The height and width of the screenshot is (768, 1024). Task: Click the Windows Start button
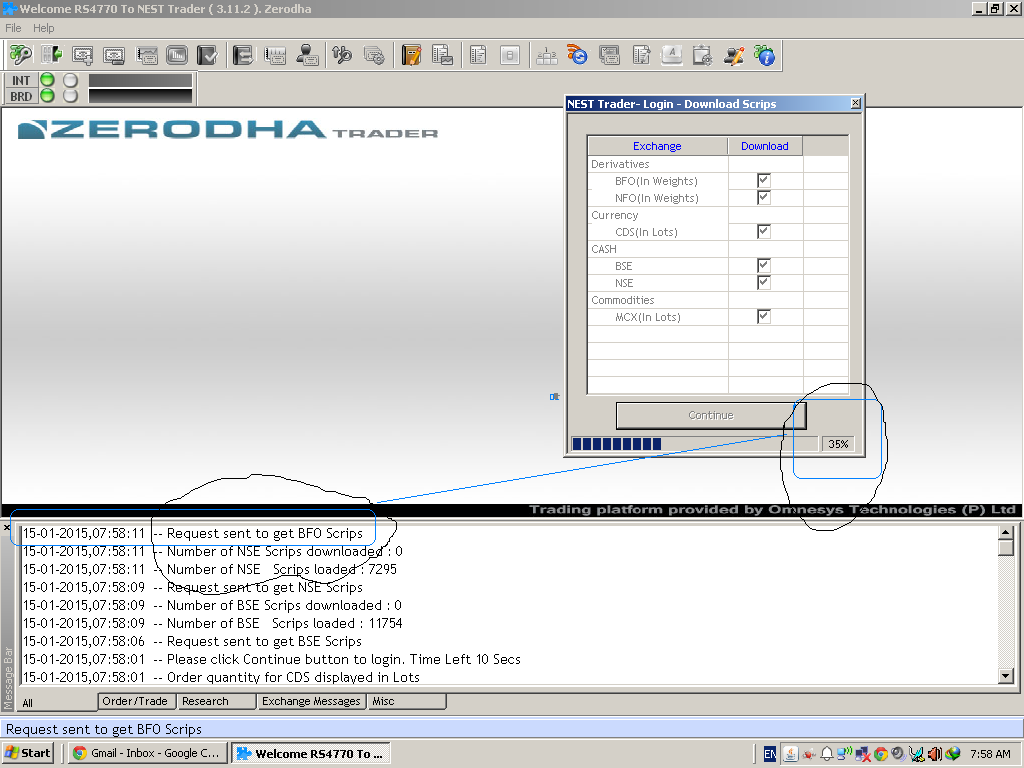point(27,753)
